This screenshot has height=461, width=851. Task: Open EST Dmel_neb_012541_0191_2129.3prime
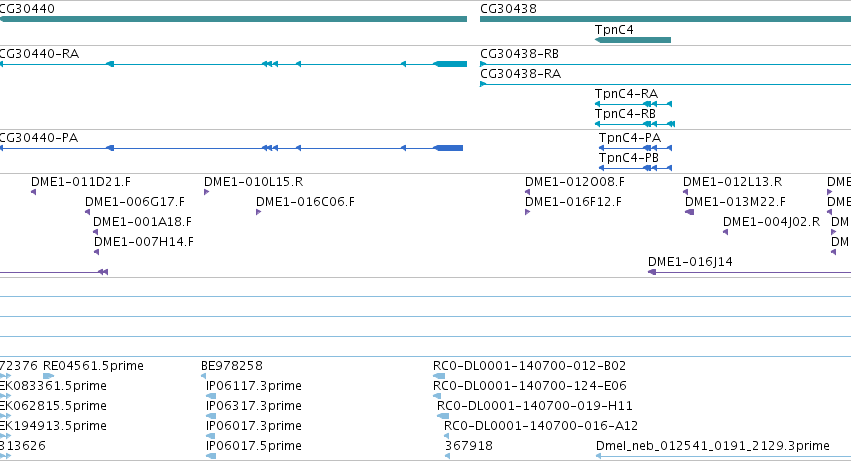tap(723, 456)
